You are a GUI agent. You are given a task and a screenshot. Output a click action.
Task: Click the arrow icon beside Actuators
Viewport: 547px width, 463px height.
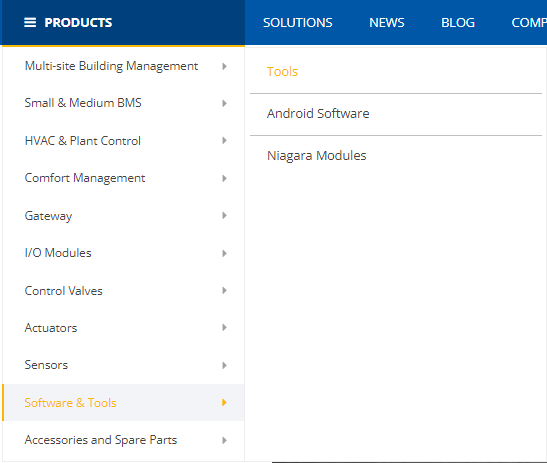[x=224, y=327]
